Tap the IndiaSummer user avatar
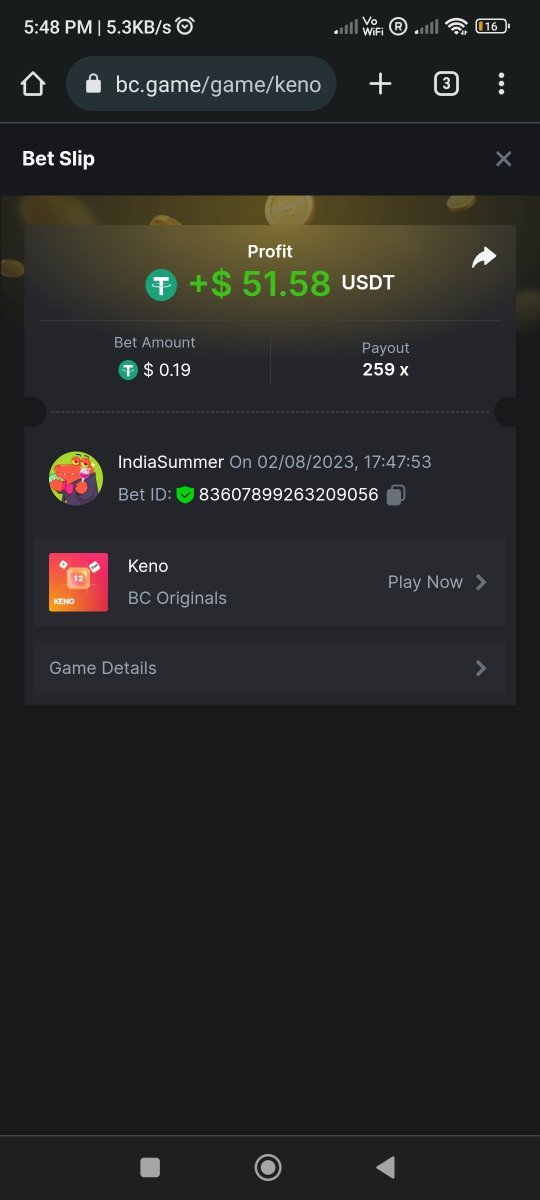Image resolution: width=540 pixels, height=1200 pixels. [76, 478]
